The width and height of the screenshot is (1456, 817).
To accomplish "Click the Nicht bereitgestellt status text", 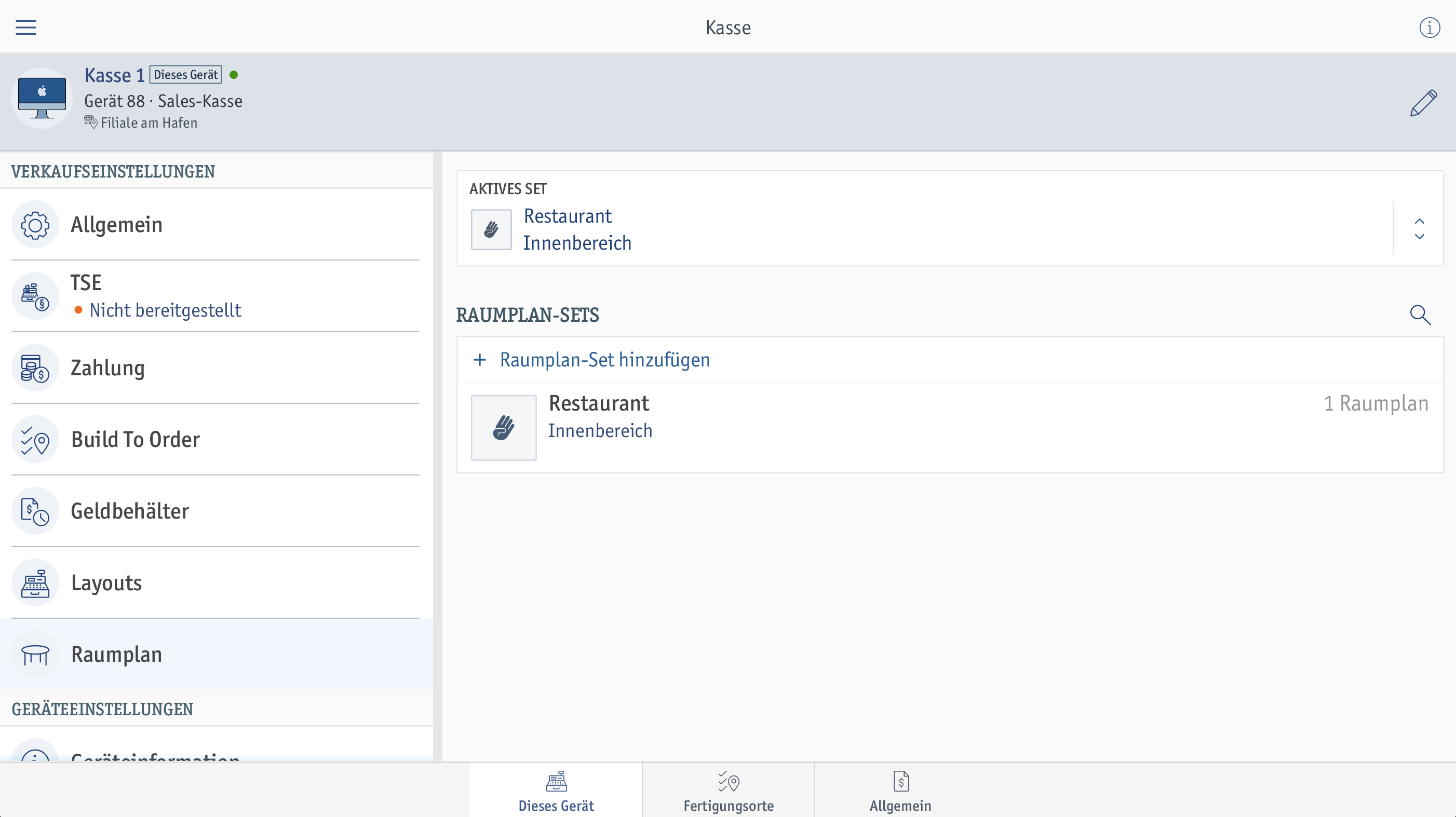I will click(x=166, y=310).
